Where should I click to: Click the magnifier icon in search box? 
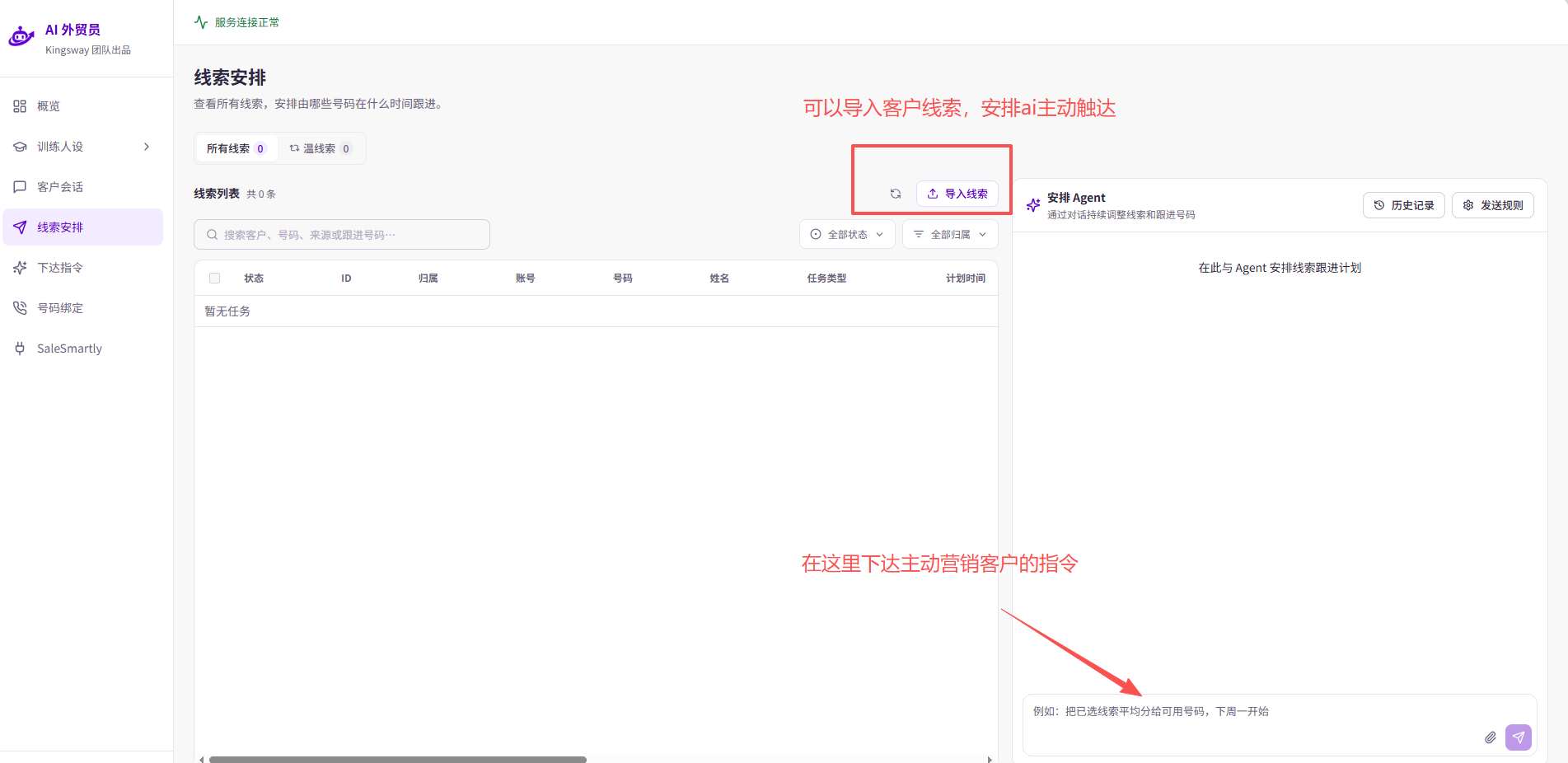pyautogui.click(x=213, y=235)
